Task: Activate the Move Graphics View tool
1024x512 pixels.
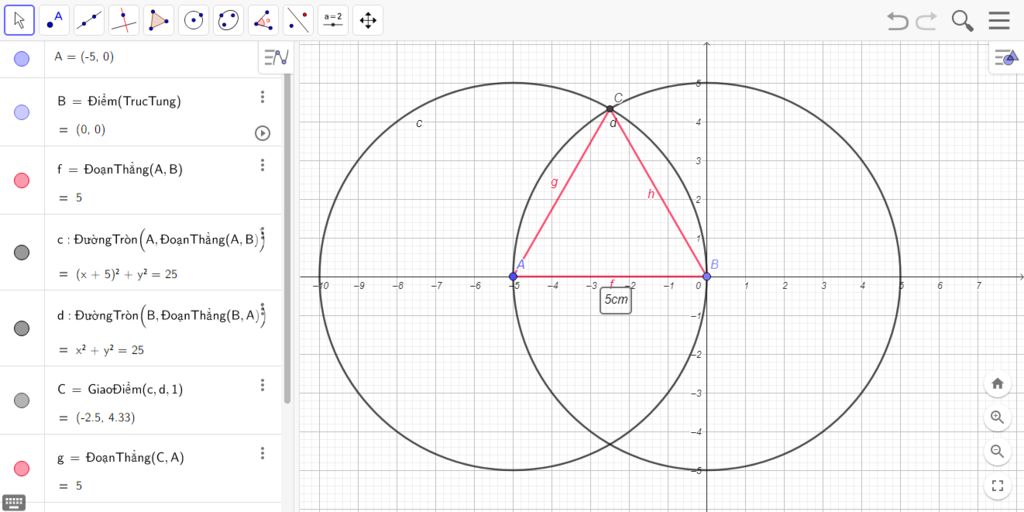Action: [x=367, y=20]
